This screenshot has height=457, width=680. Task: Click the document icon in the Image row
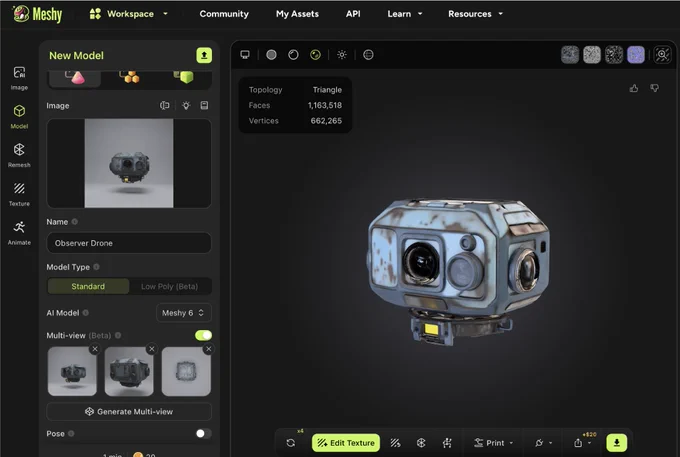click(x=204, y=105)
